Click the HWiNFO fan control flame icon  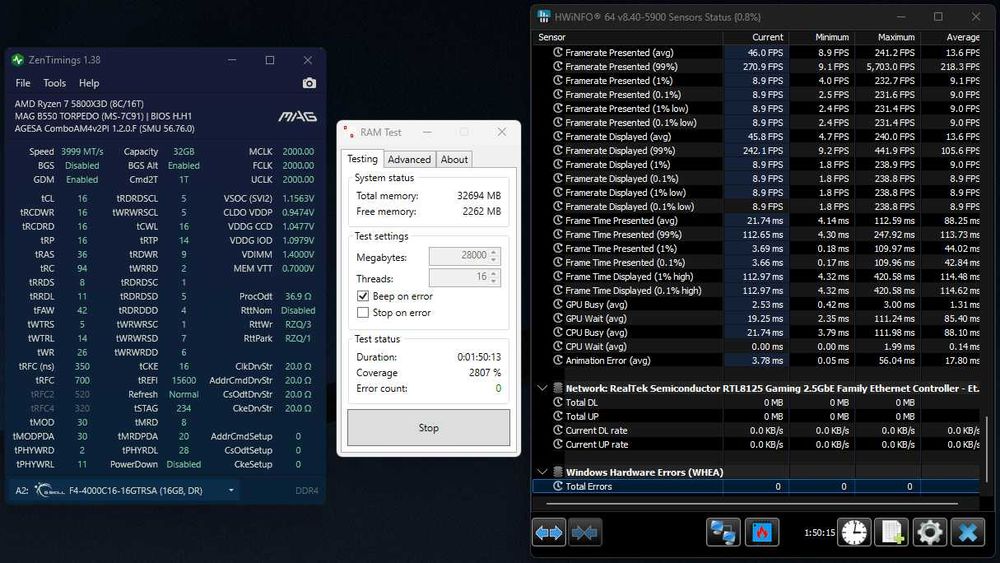761,532
